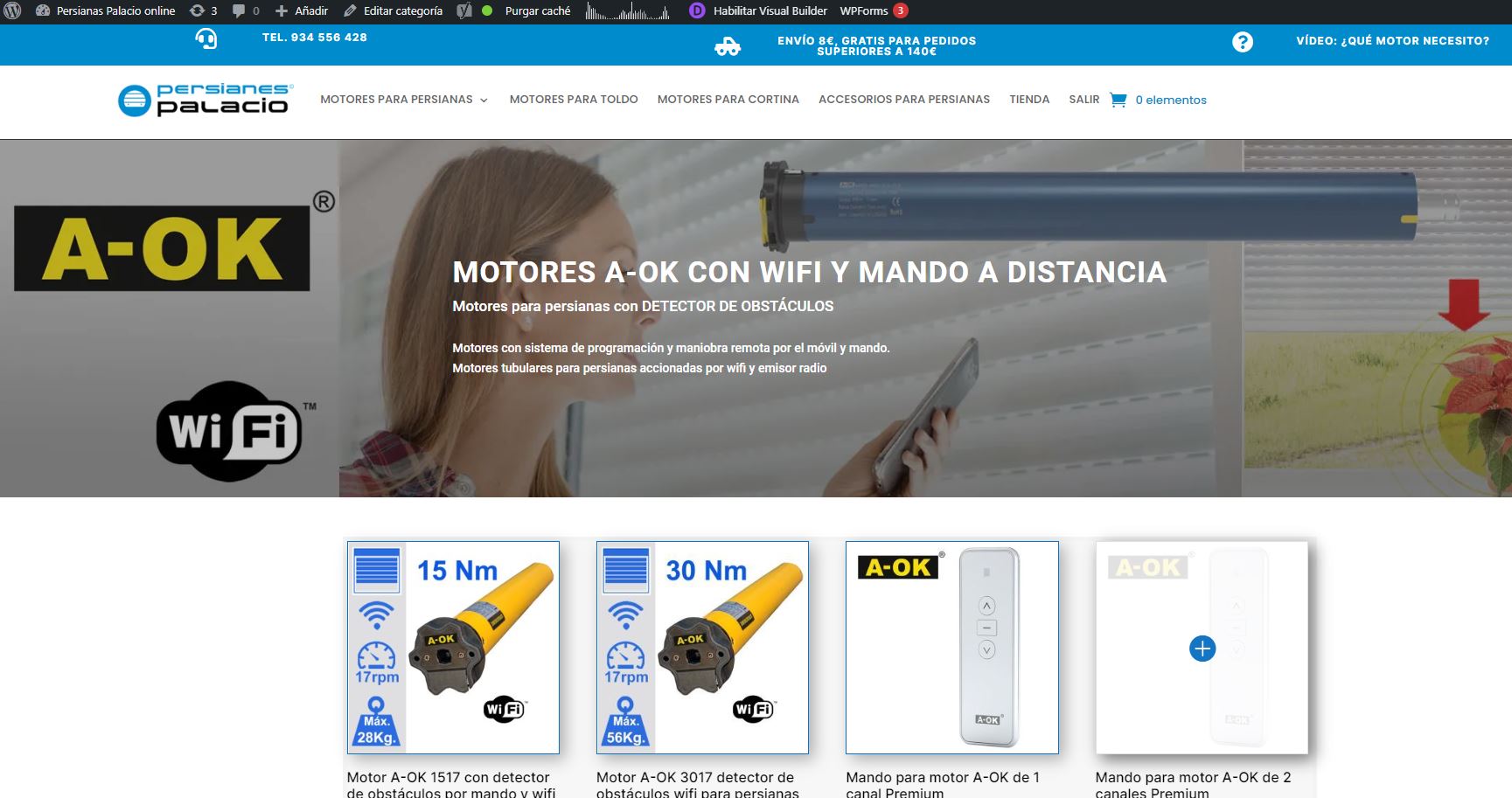Open the comments bubble showing 0
Viewport: 1512px width, 798px height.
(x=246, y=11)
